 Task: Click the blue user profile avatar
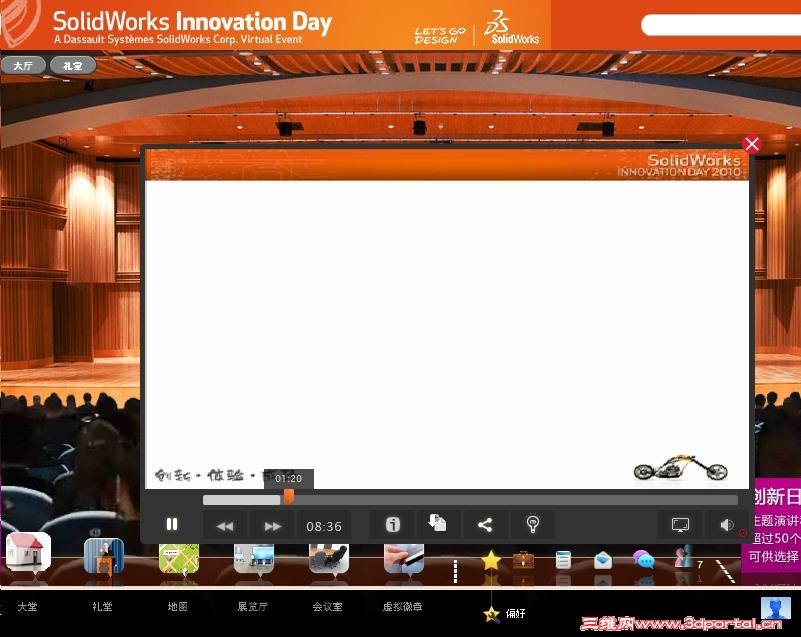tap(775, 608)
